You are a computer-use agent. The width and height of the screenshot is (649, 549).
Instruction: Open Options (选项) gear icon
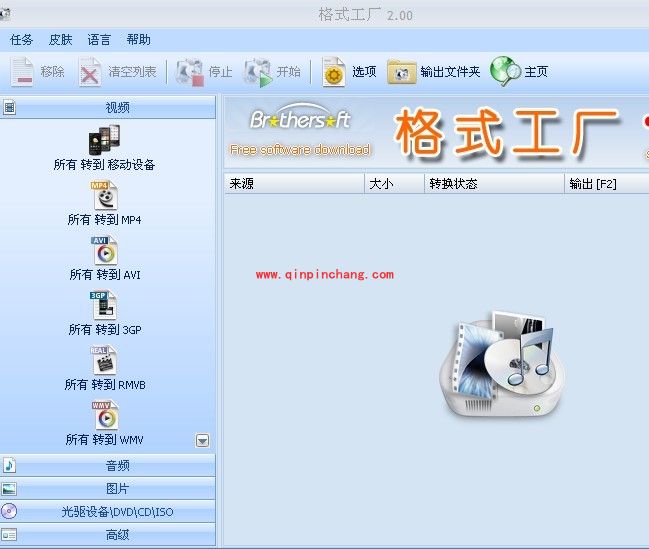tap(334, 72)
